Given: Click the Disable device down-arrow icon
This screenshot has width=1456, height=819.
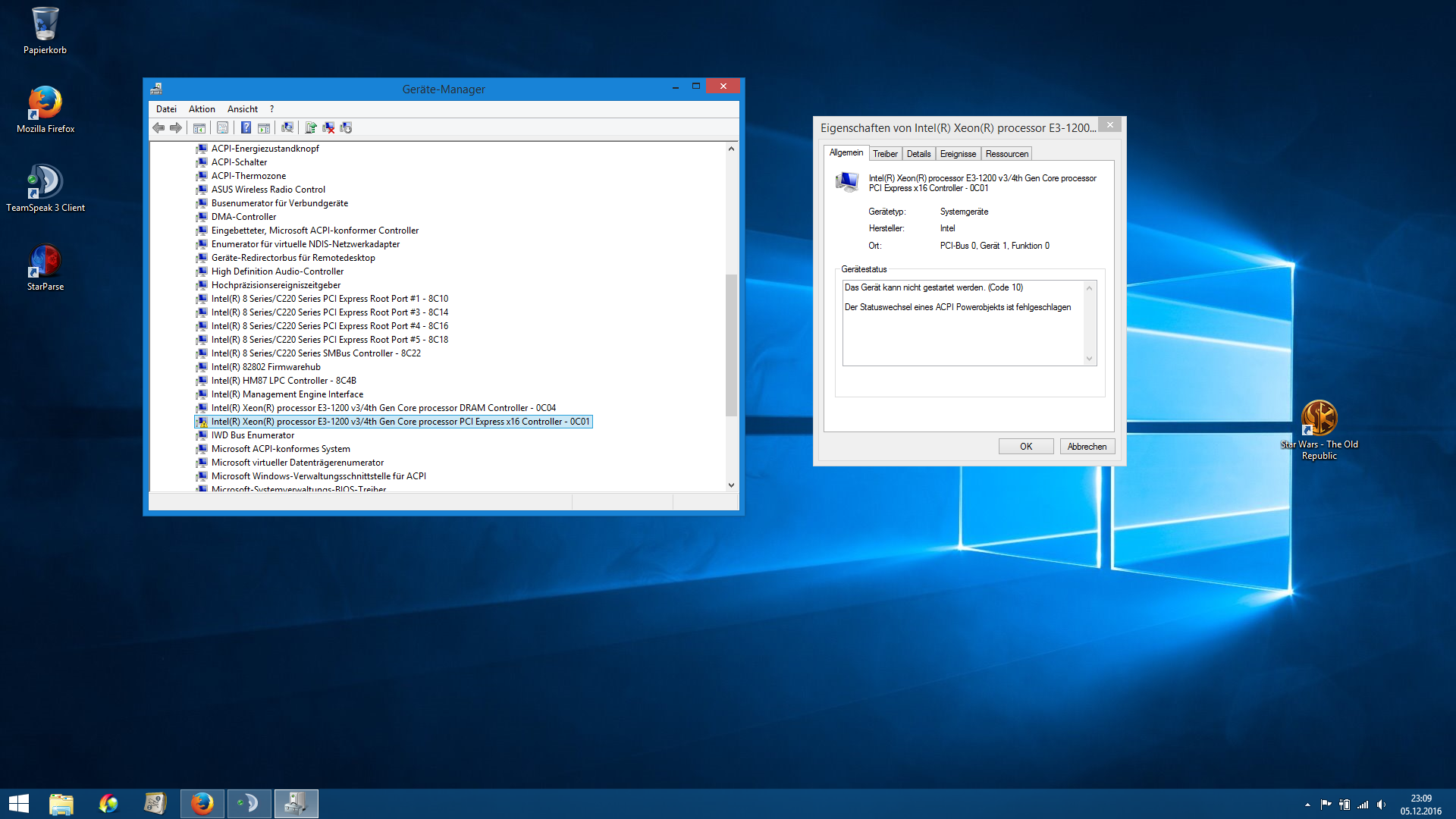Looking at the screenshot, I should 346,127.
